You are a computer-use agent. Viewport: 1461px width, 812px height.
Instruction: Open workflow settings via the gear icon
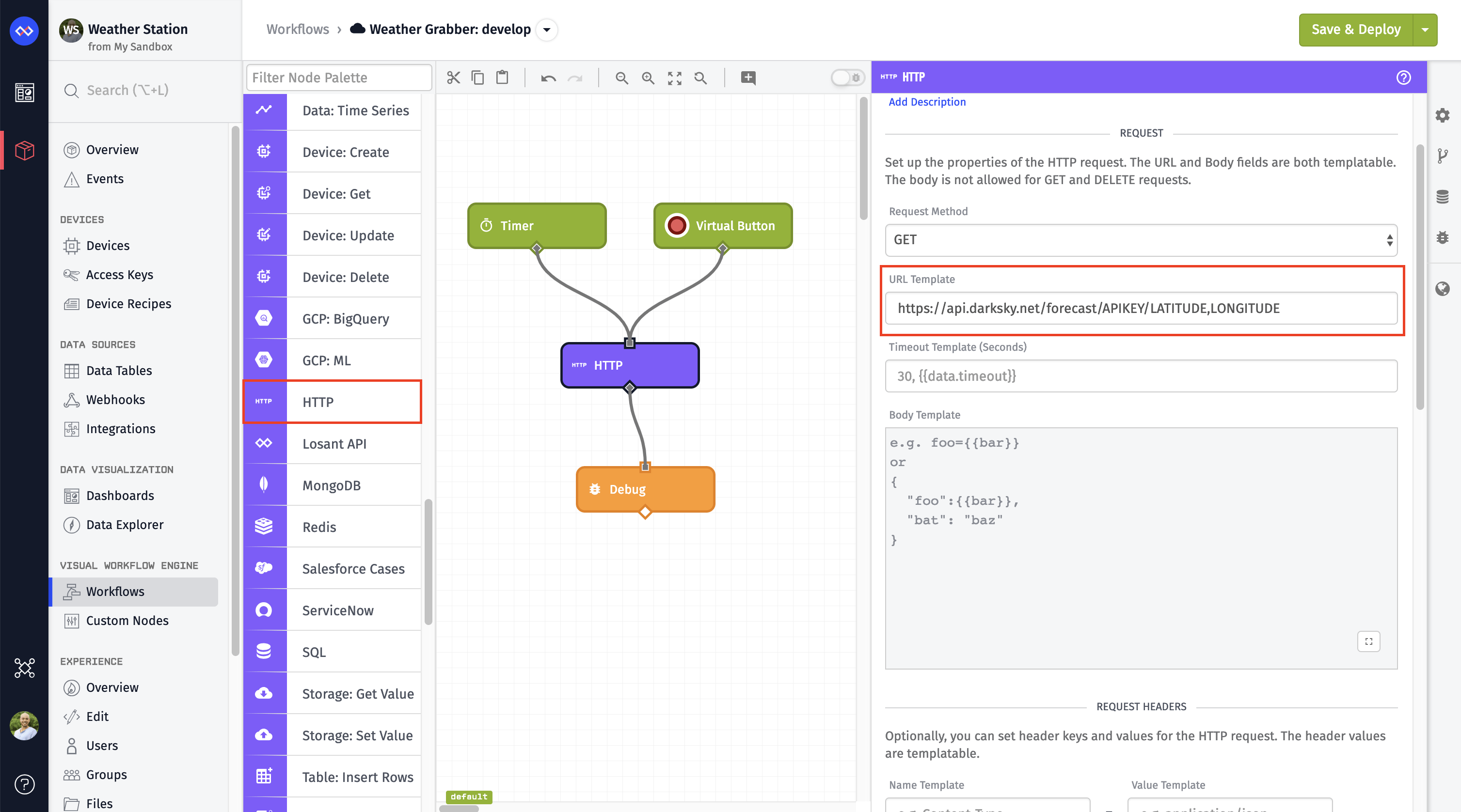pyautogui.click(x=1442, y=116)
